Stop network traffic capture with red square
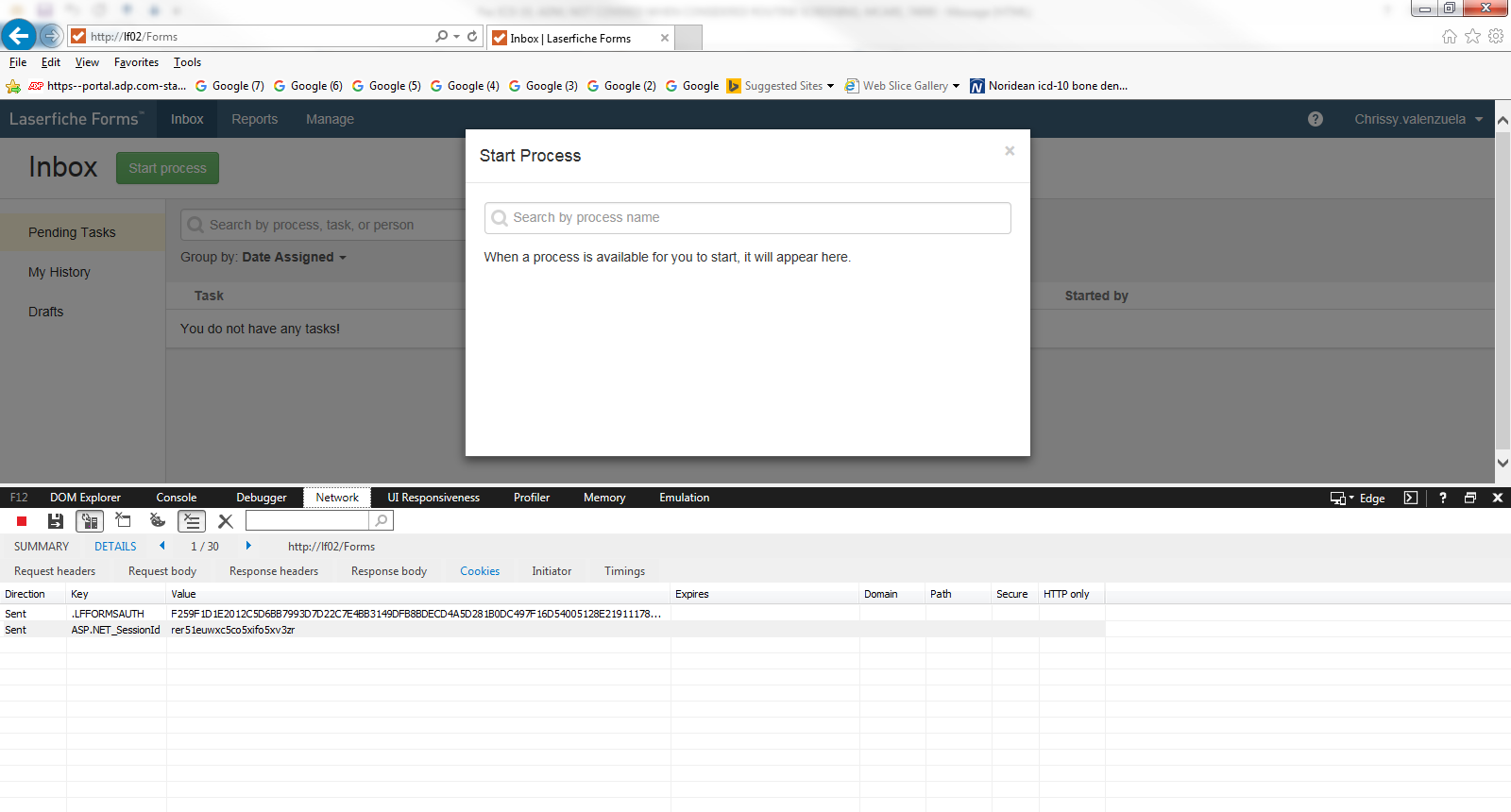 (22, 521)
